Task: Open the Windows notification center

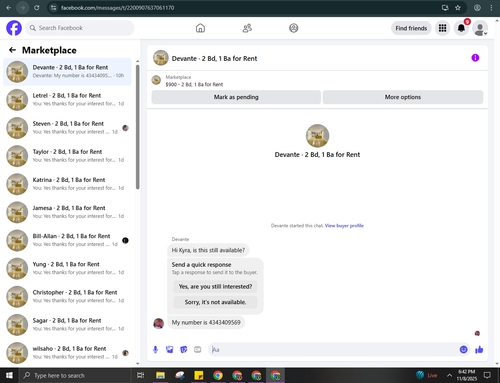Action: point(487,376)
